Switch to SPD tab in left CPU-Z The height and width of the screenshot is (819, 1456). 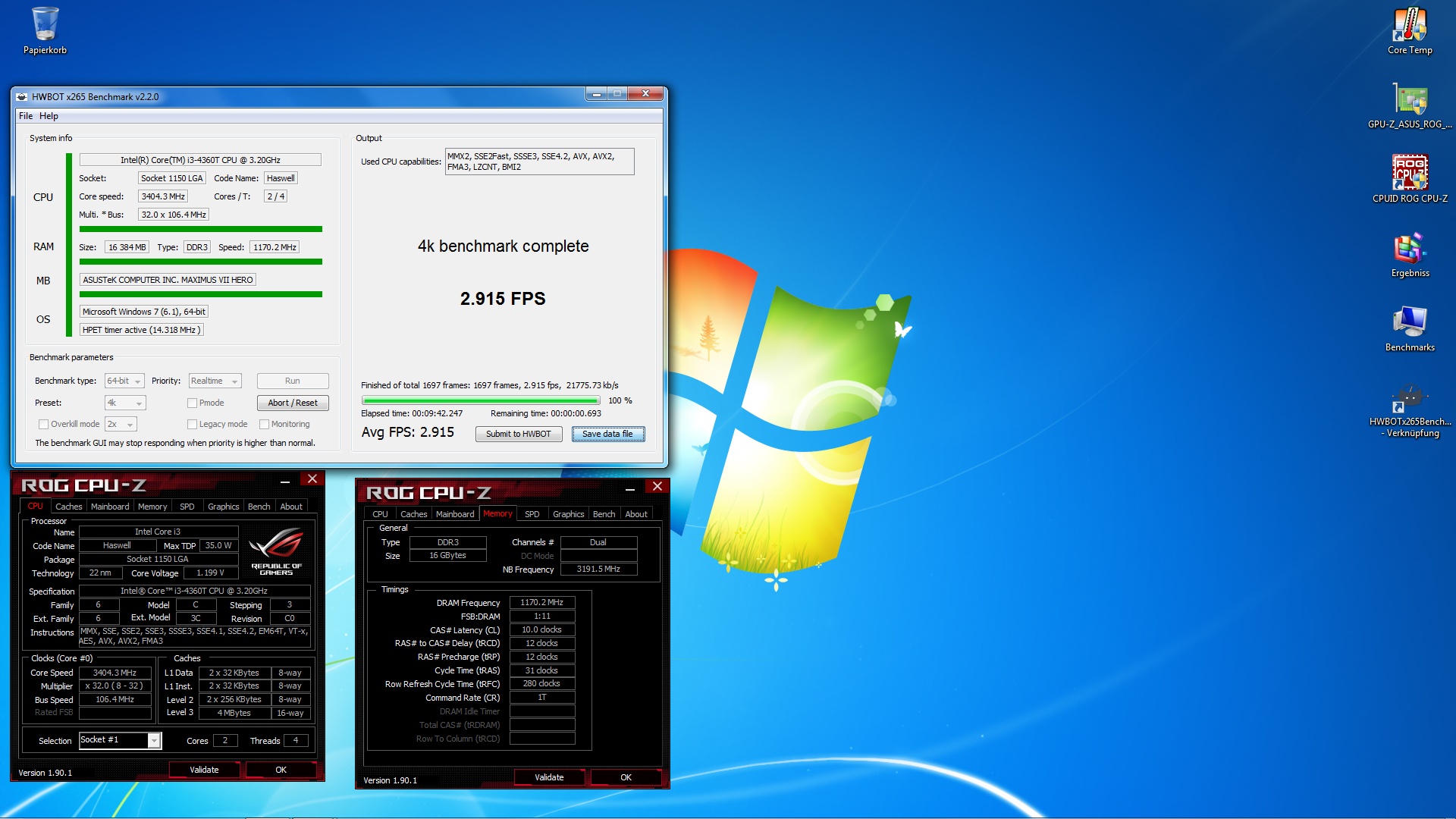187,507
